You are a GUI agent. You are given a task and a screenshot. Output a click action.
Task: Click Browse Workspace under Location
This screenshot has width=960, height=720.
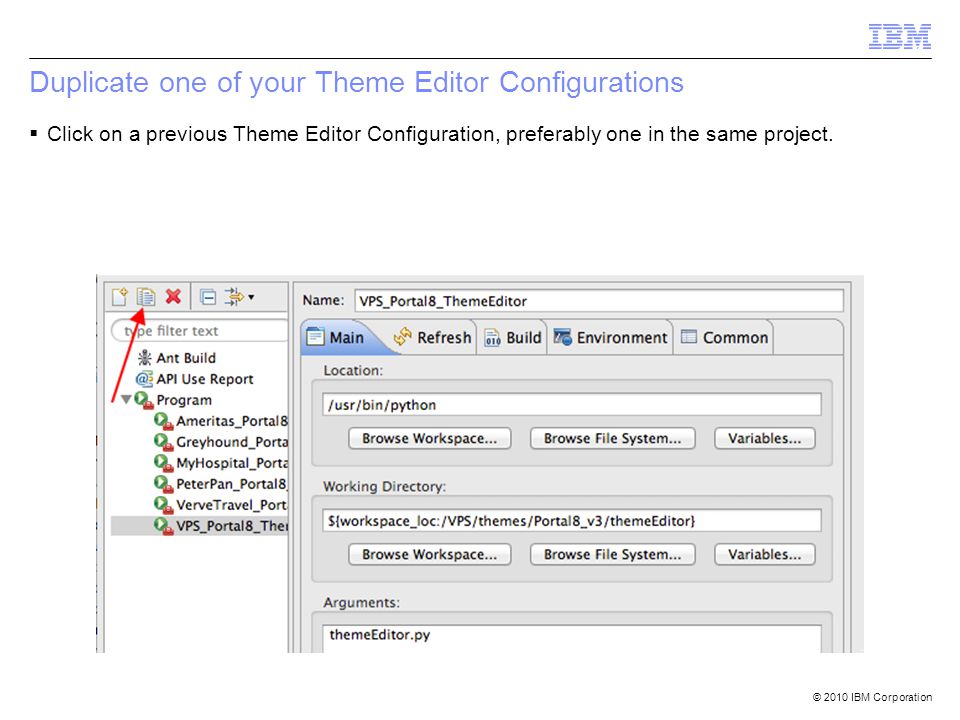tap(430, 438)
